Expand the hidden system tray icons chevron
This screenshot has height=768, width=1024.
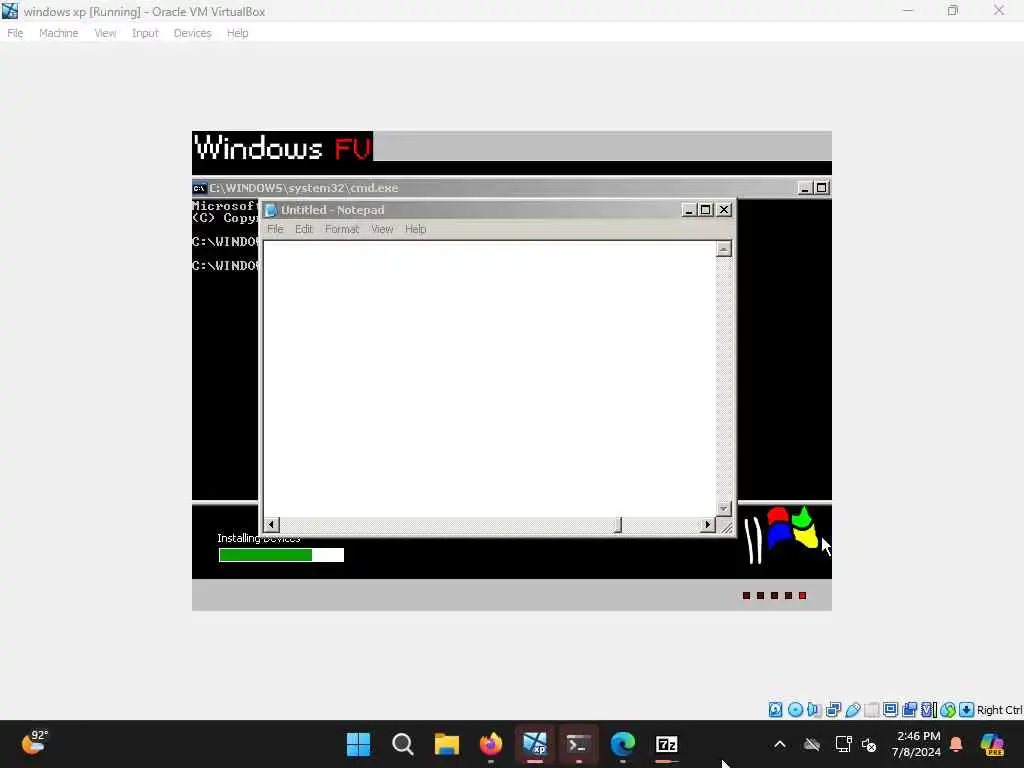[x=780, y=744]
